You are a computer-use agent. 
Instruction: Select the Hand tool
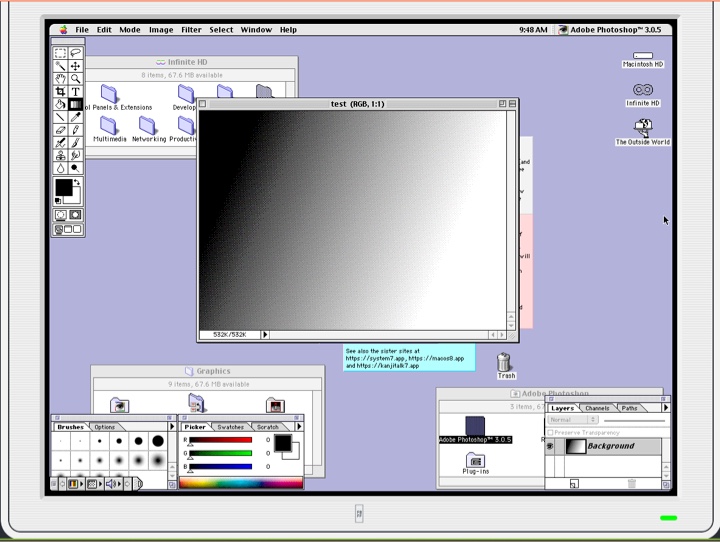coord(60,79)
